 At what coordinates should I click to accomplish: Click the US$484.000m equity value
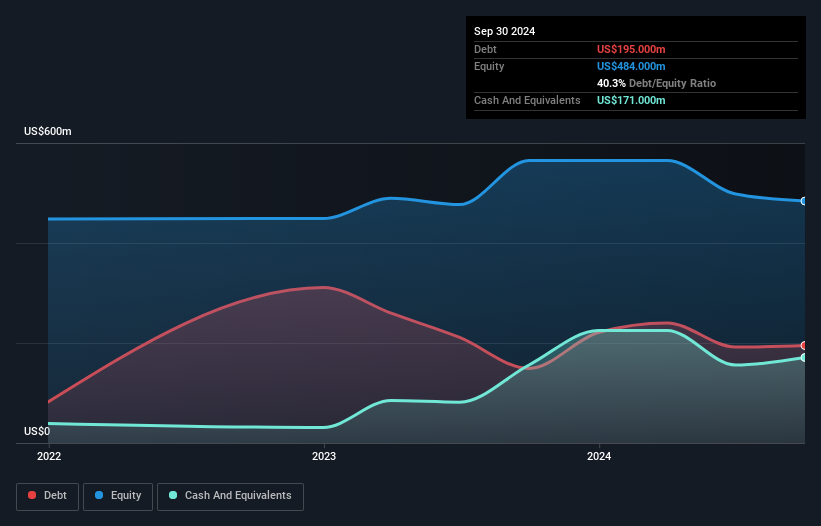click(631, 66)
